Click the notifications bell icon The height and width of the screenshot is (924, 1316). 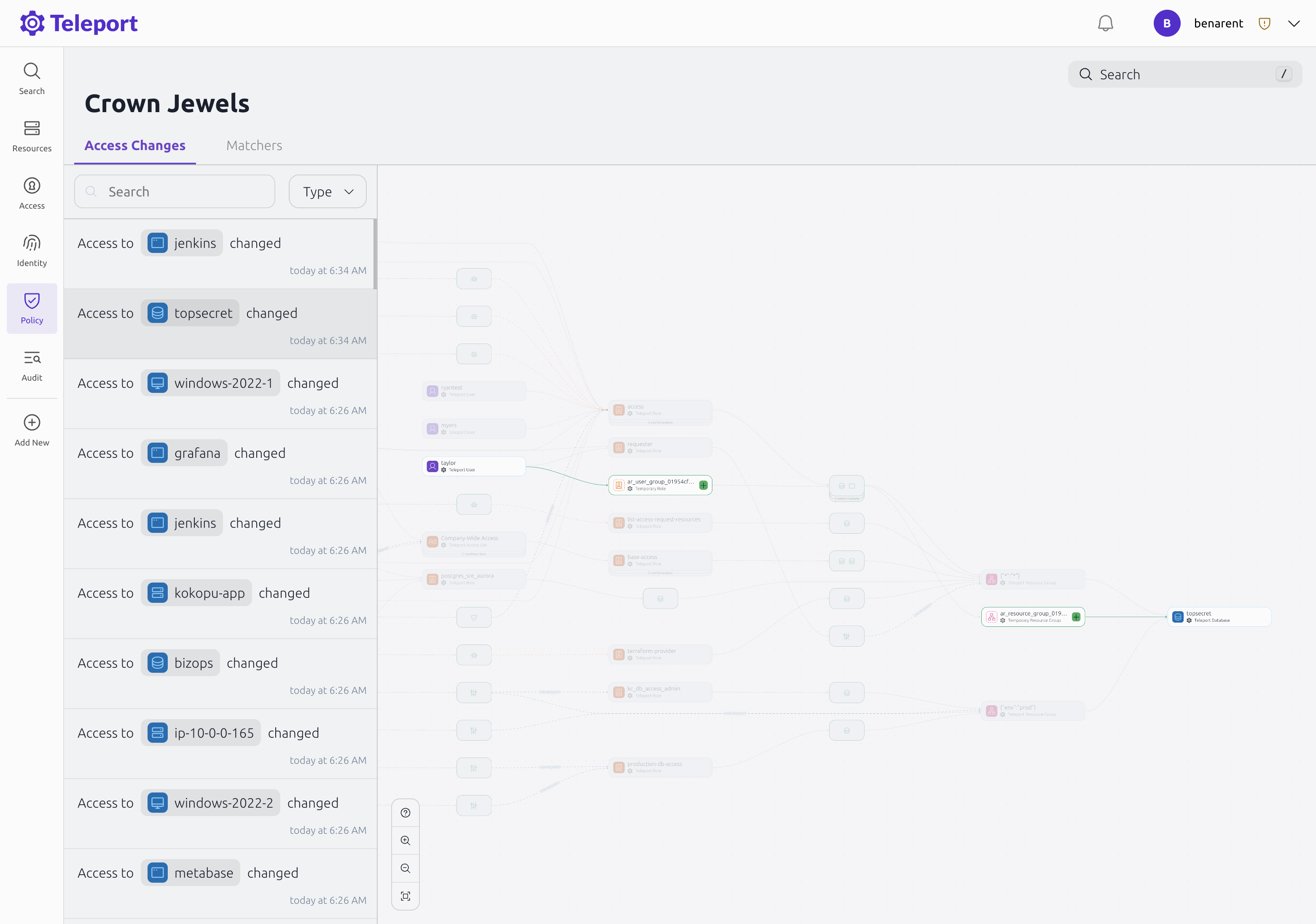coord(1105,24)
